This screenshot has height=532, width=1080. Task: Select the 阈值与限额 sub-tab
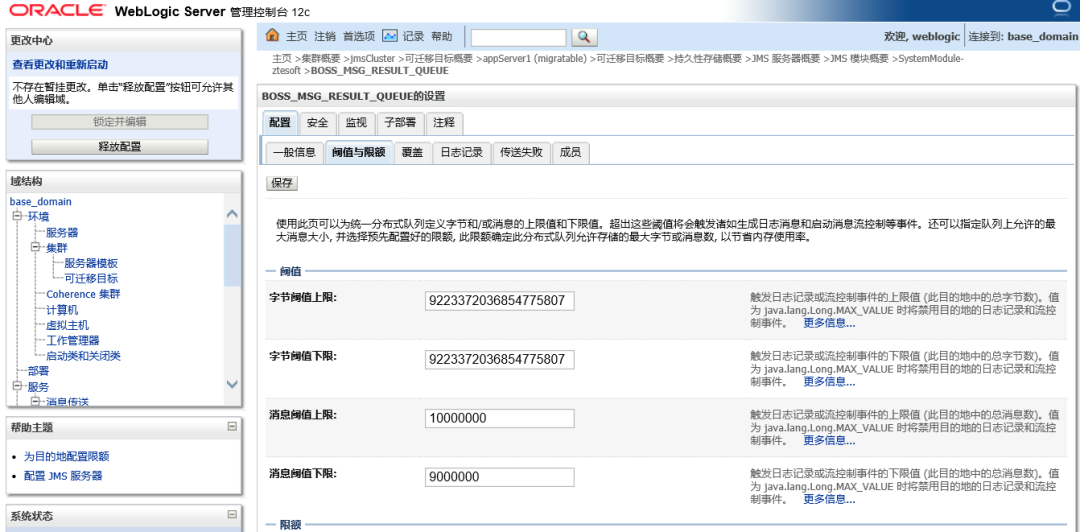point(358,153)
